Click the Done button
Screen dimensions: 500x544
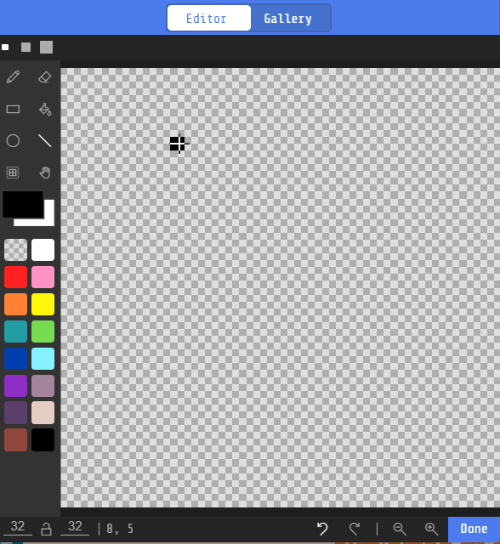coord(474,529)
